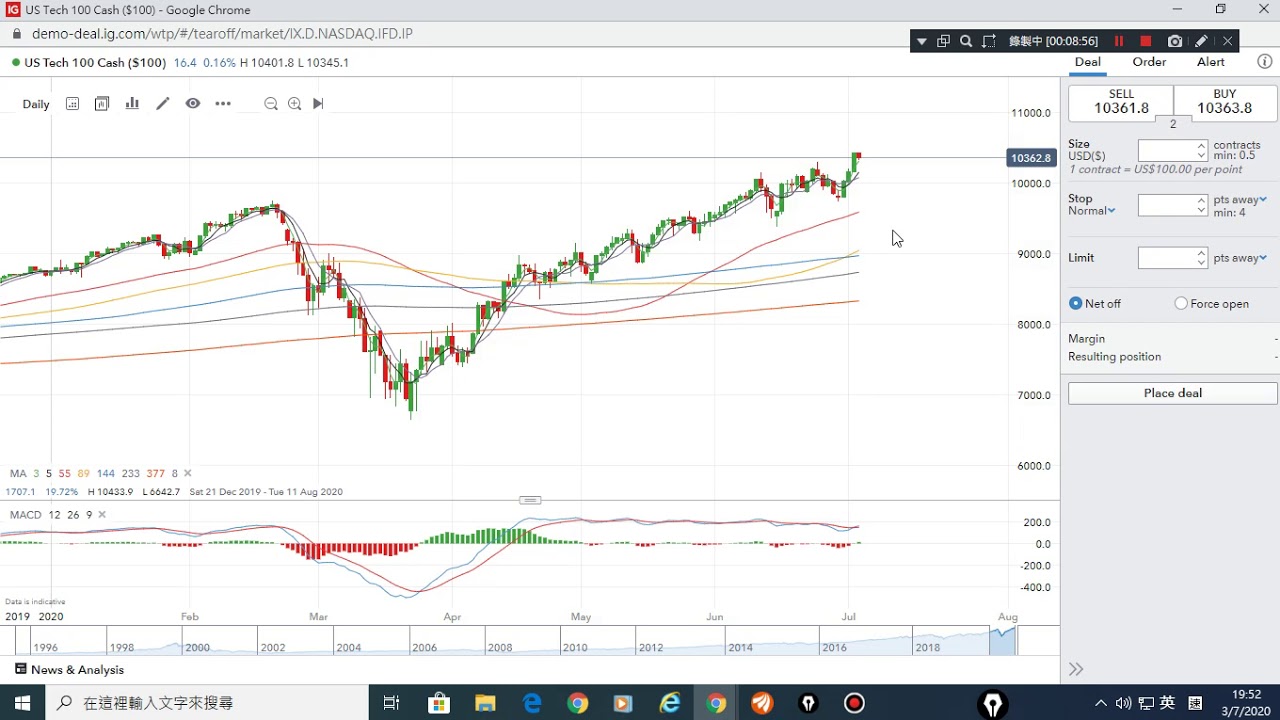The image size is (1280, 720).
Task: Select the pencil drawing tool
Action: pyautogui.click(x=163, y=104)
